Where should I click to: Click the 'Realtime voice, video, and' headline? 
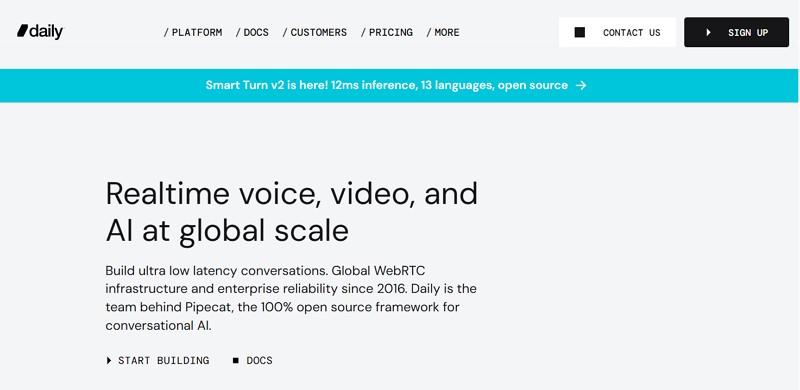(291, 194)
